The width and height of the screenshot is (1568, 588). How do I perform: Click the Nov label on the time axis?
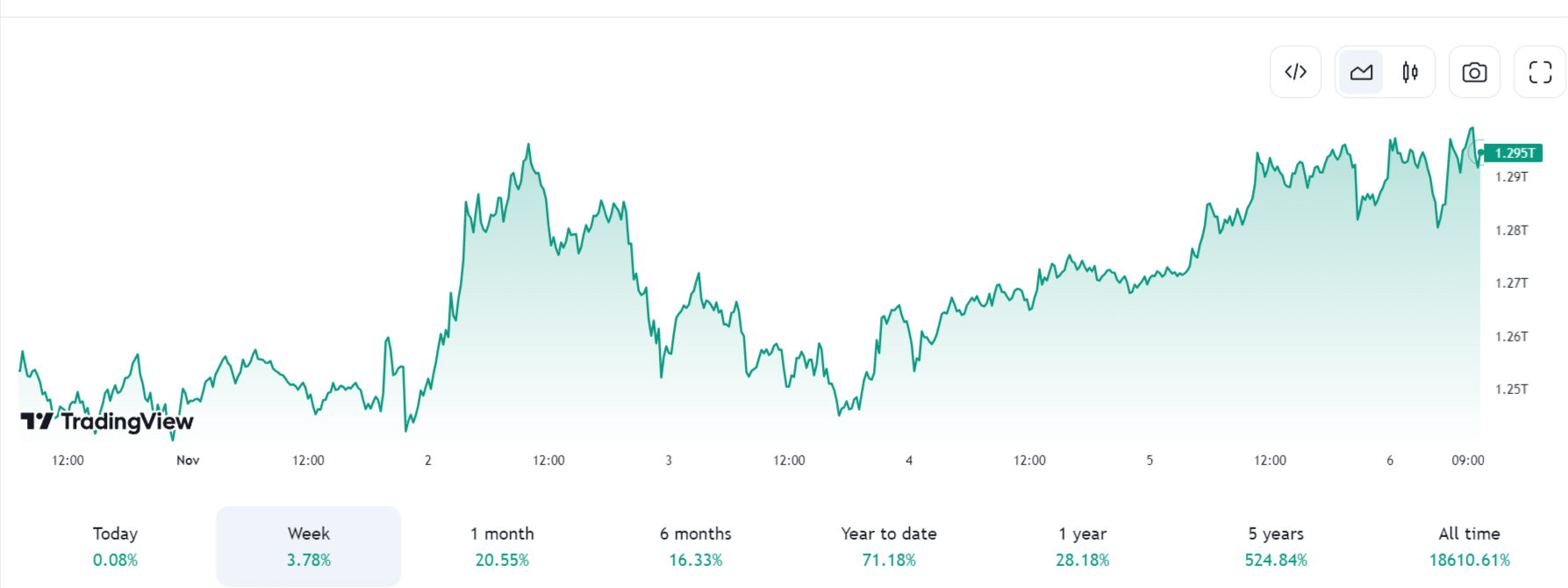(187, 460)
